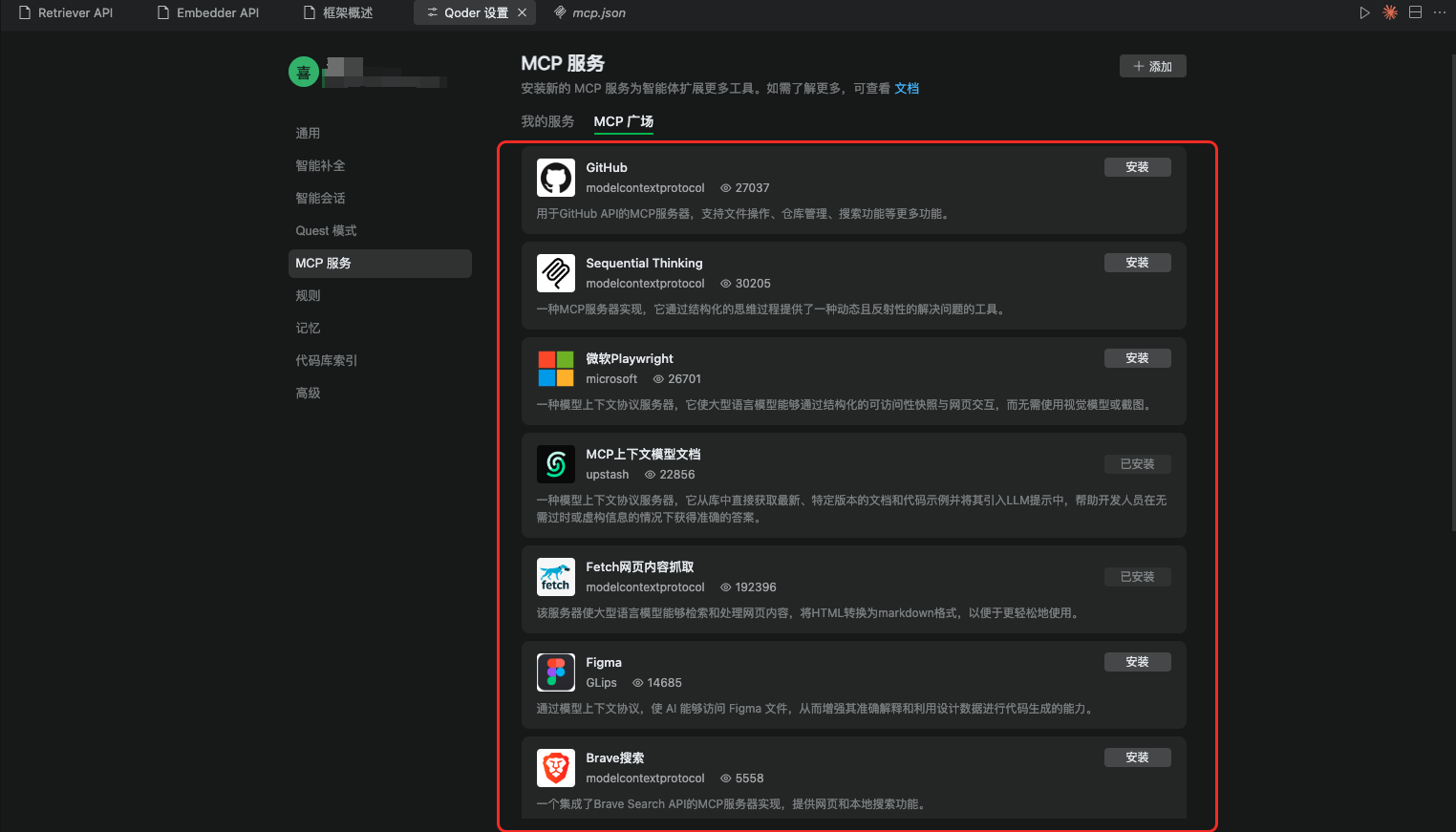Click the green user avatar
The image size is (1456, 832).
tap(304, 72)
